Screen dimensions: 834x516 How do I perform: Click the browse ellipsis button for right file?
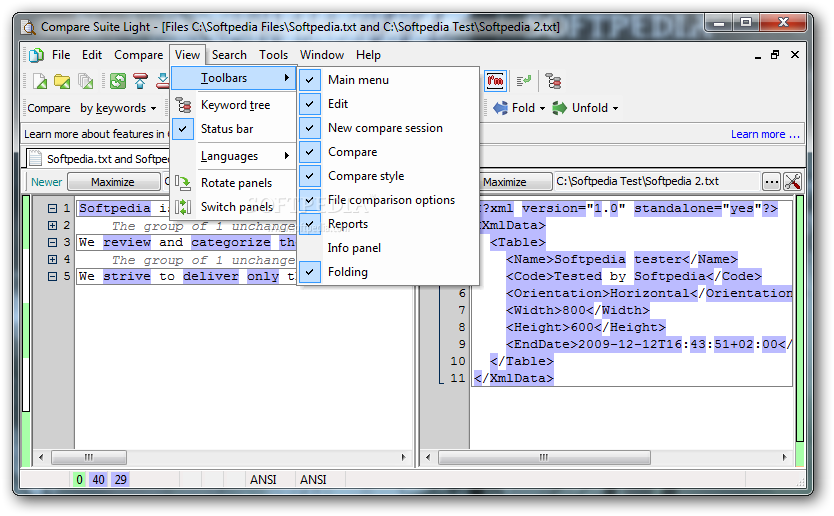(x=771, y=181)
